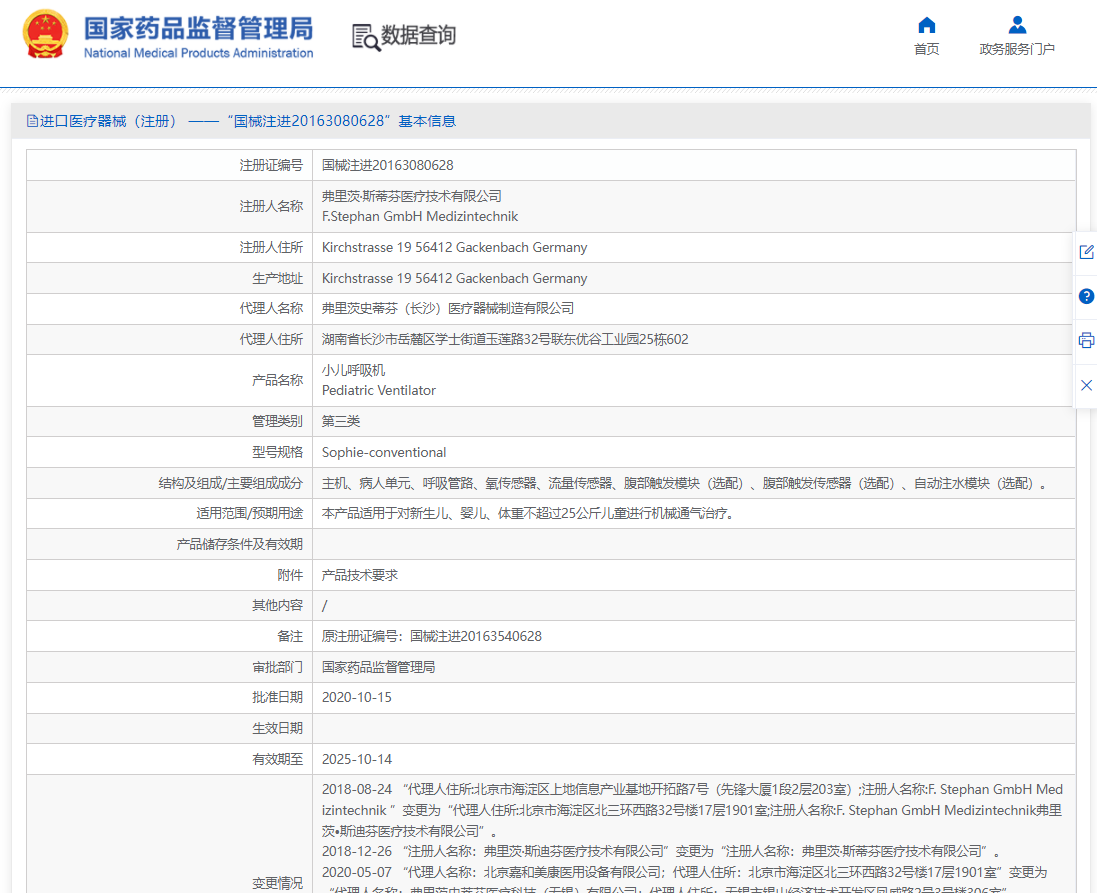Select the expiry date 2025-10-14
The image size is (1097, 893).
356,759
